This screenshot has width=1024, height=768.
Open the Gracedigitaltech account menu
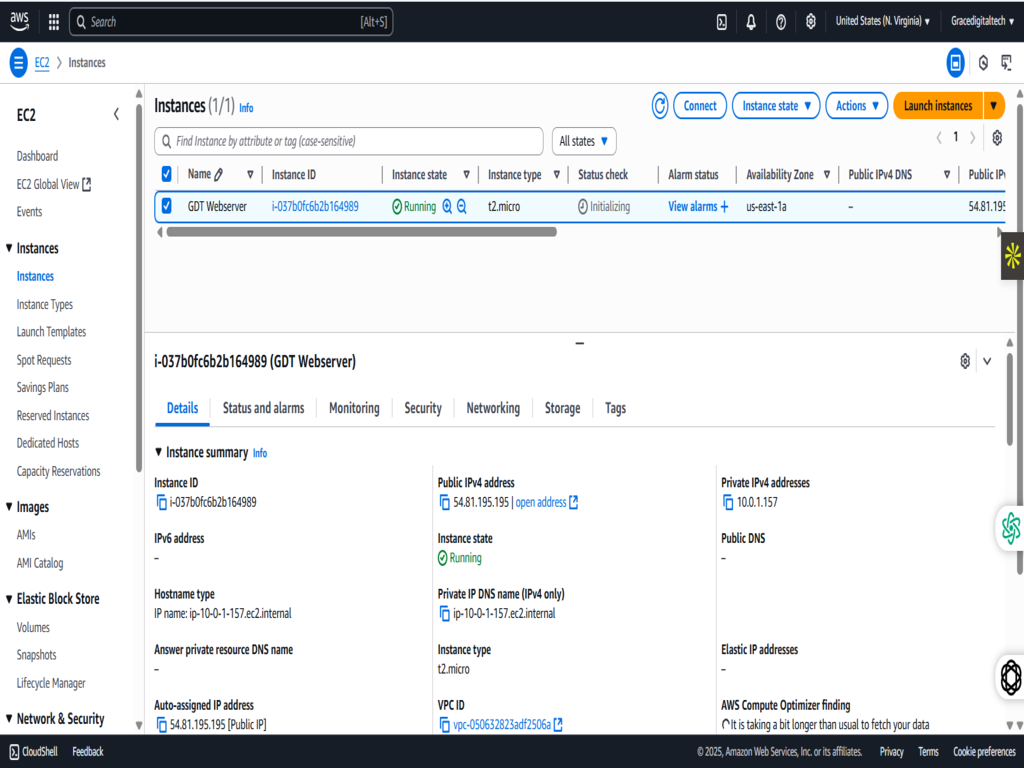[x=982, y=22]
